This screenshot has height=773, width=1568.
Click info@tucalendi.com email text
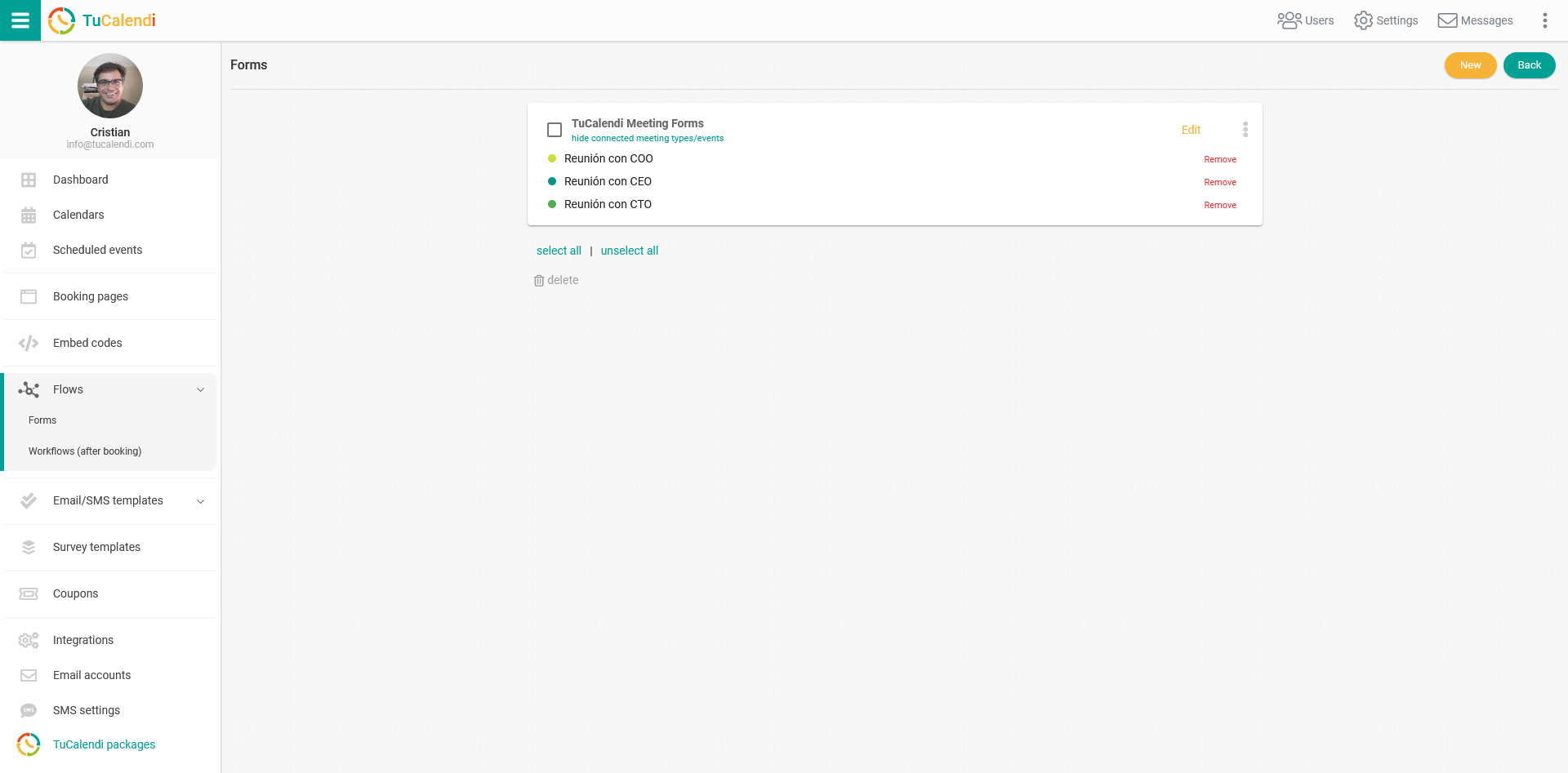click(x=110, y=144)
